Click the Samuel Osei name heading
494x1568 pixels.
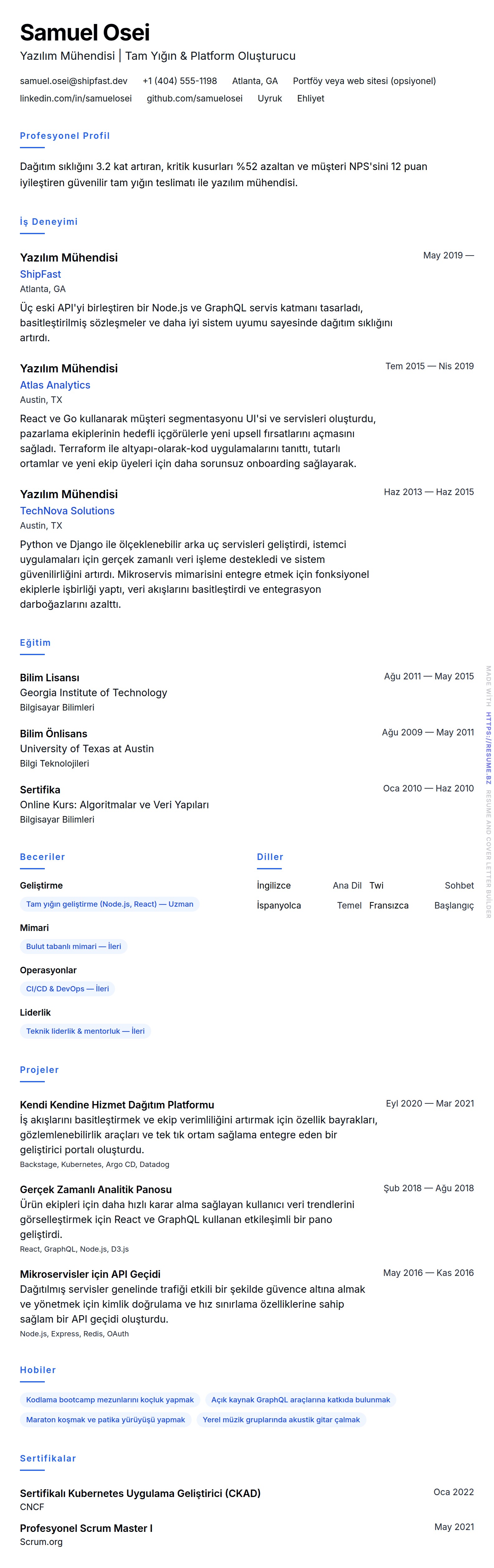[x=85, y=32]
